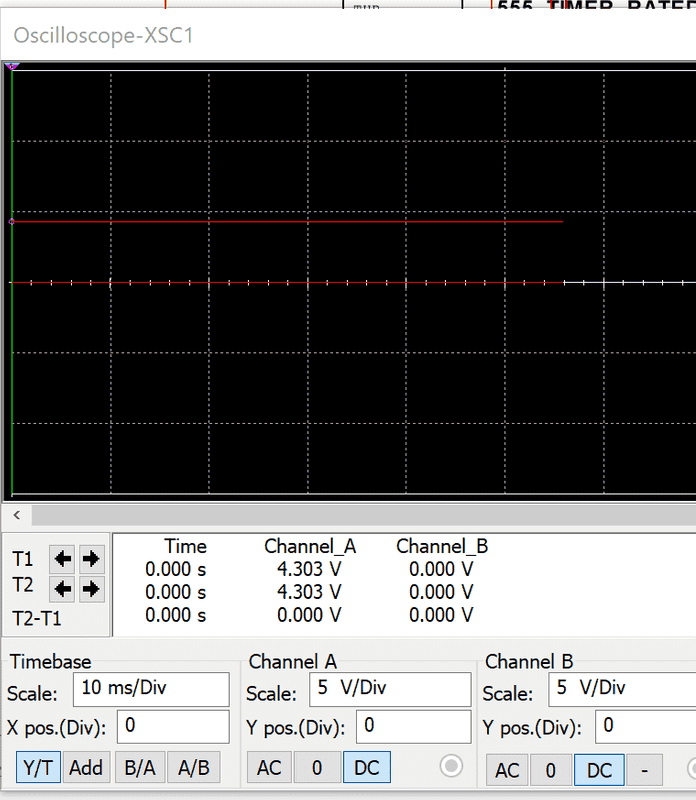Set Channel A coupling to 0 (ground)

pyautogui.click(x=316, y=768)
